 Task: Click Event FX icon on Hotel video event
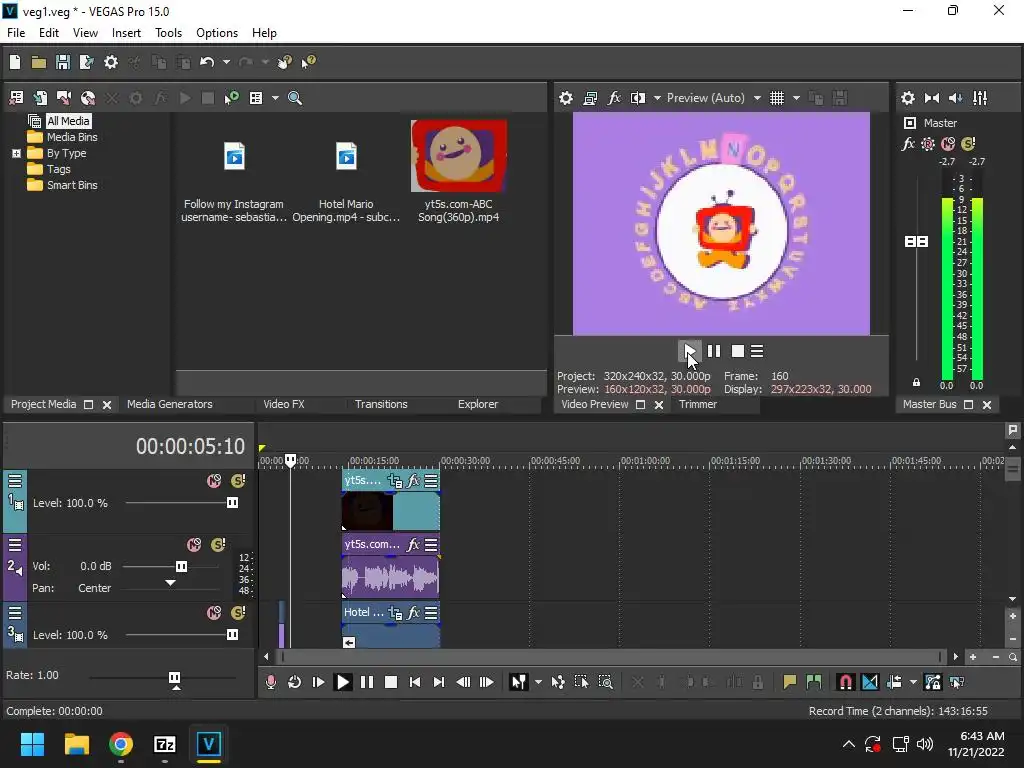point(413,613)
